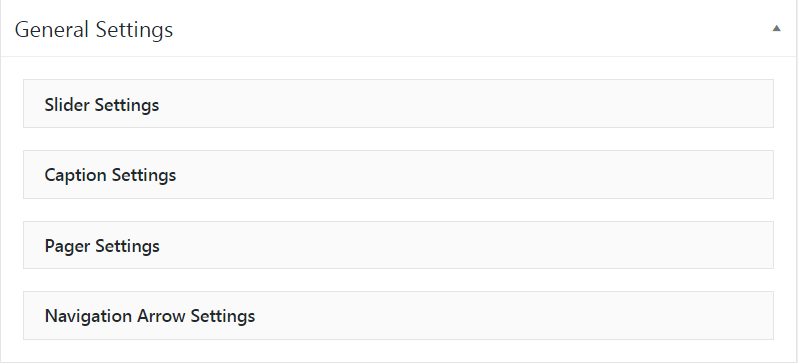Show pager options under Pager Settings

tap(398, 245)
